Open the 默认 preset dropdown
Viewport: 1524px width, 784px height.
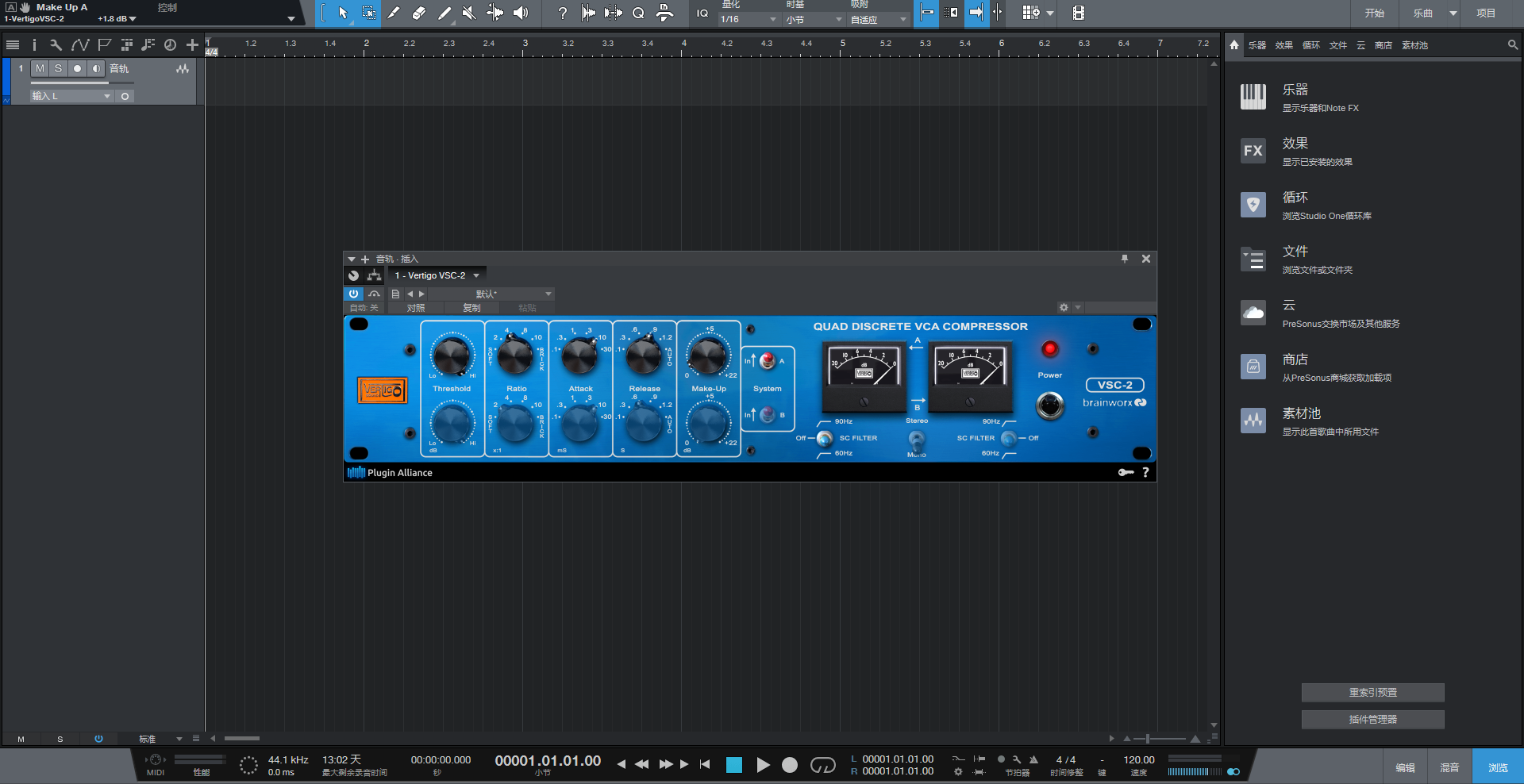click(x=491, y=294)
